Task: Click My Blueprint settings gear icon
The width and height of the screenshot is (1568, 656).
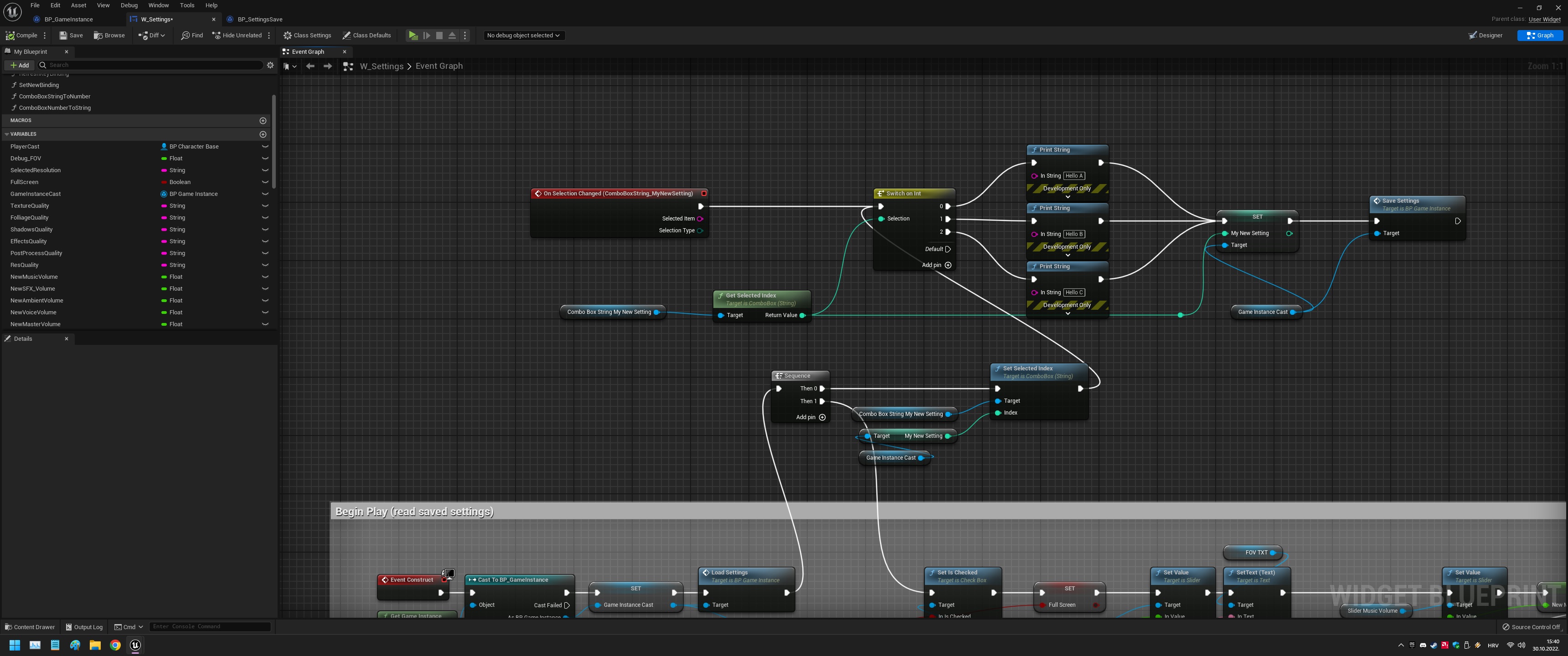Action: [x=270, y=65]
